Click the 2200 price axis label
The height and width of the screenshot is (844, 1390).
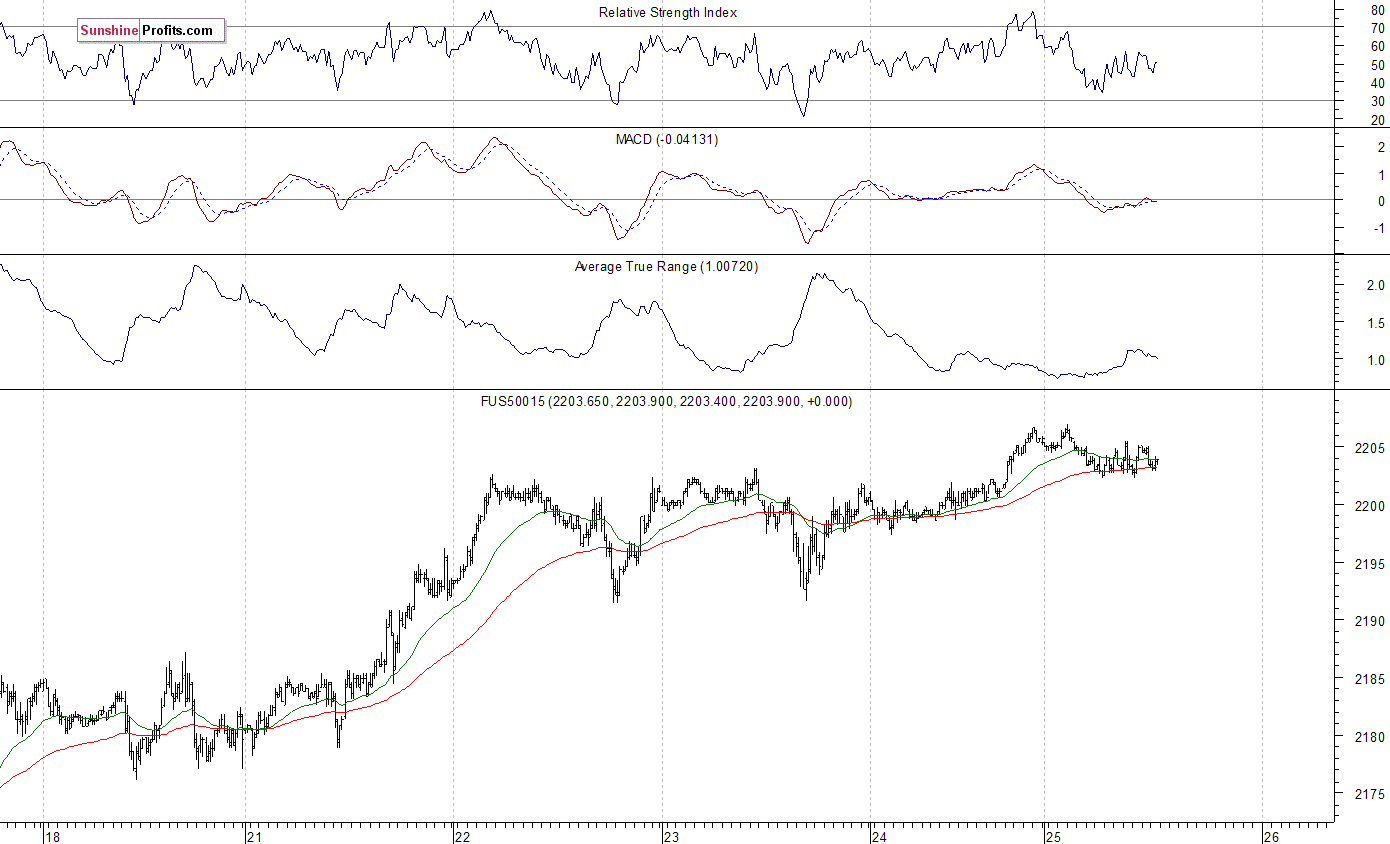1369,506
